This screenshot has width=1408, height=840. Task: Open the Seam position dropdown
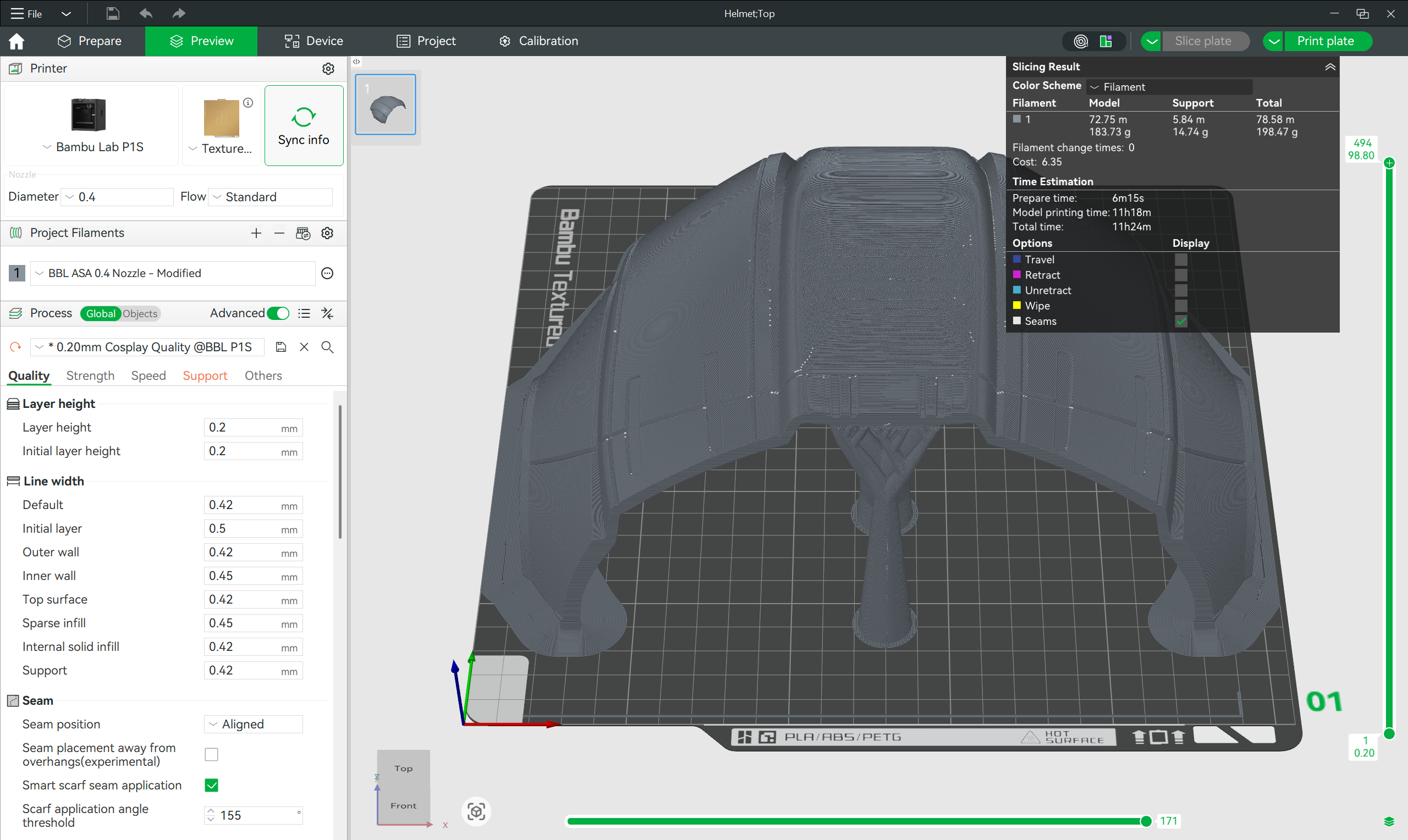pyautogui.click(x=253, y=724)
